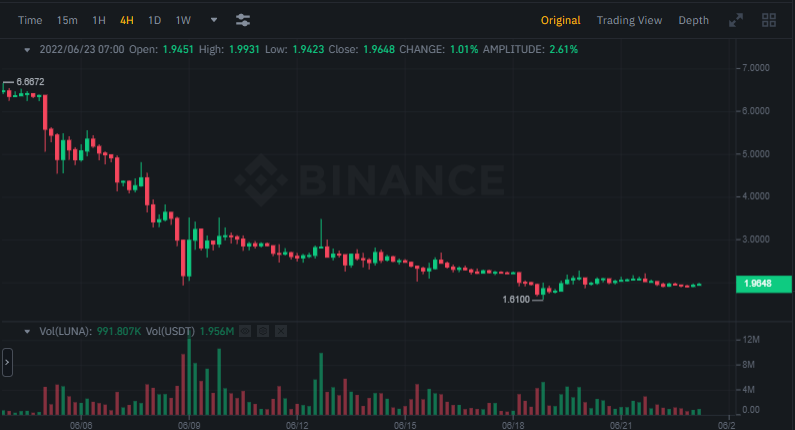Click the 4H interval button
The image size is (795, 430).
(126, 20)
